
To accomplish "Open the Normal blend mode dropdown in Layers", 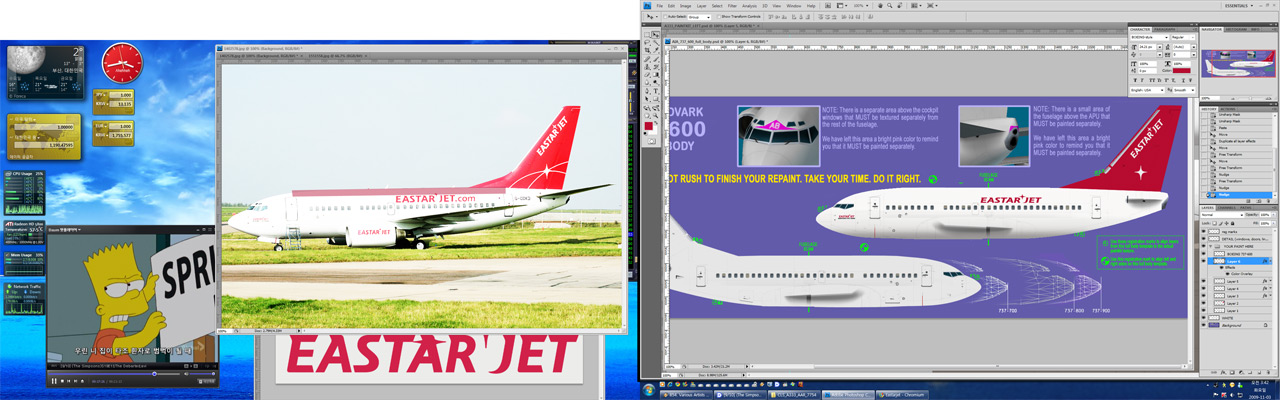I will [1220, 215].
